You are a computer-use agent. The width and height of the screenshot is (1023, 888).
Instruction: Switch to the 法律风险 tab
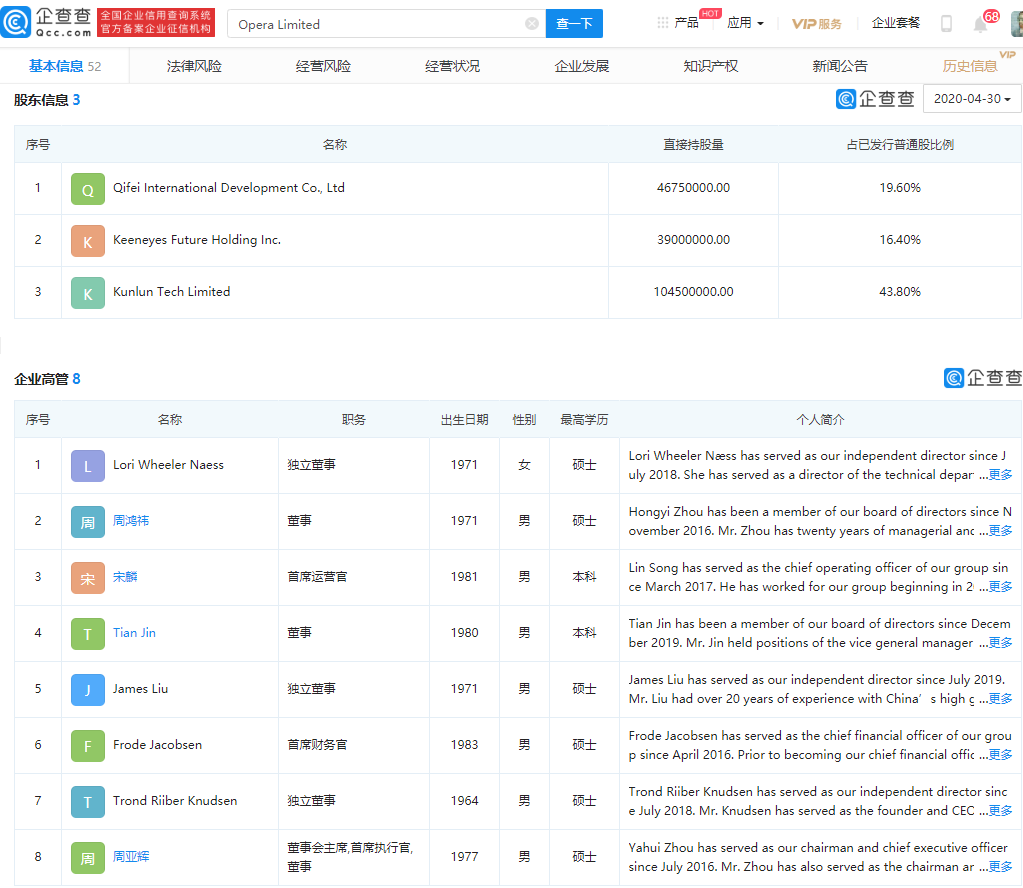point(194,66)
